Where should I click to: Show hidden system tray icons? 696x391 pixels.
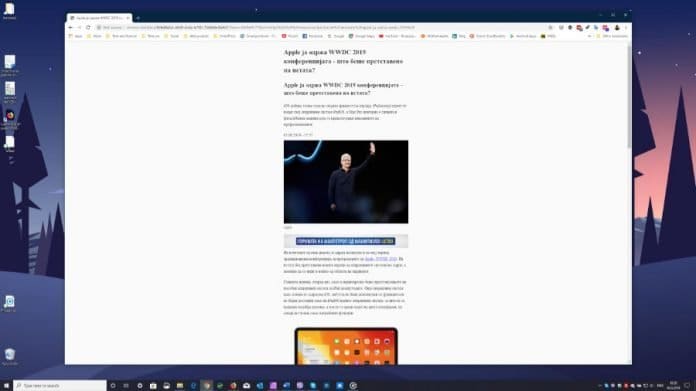click(600, 386)
